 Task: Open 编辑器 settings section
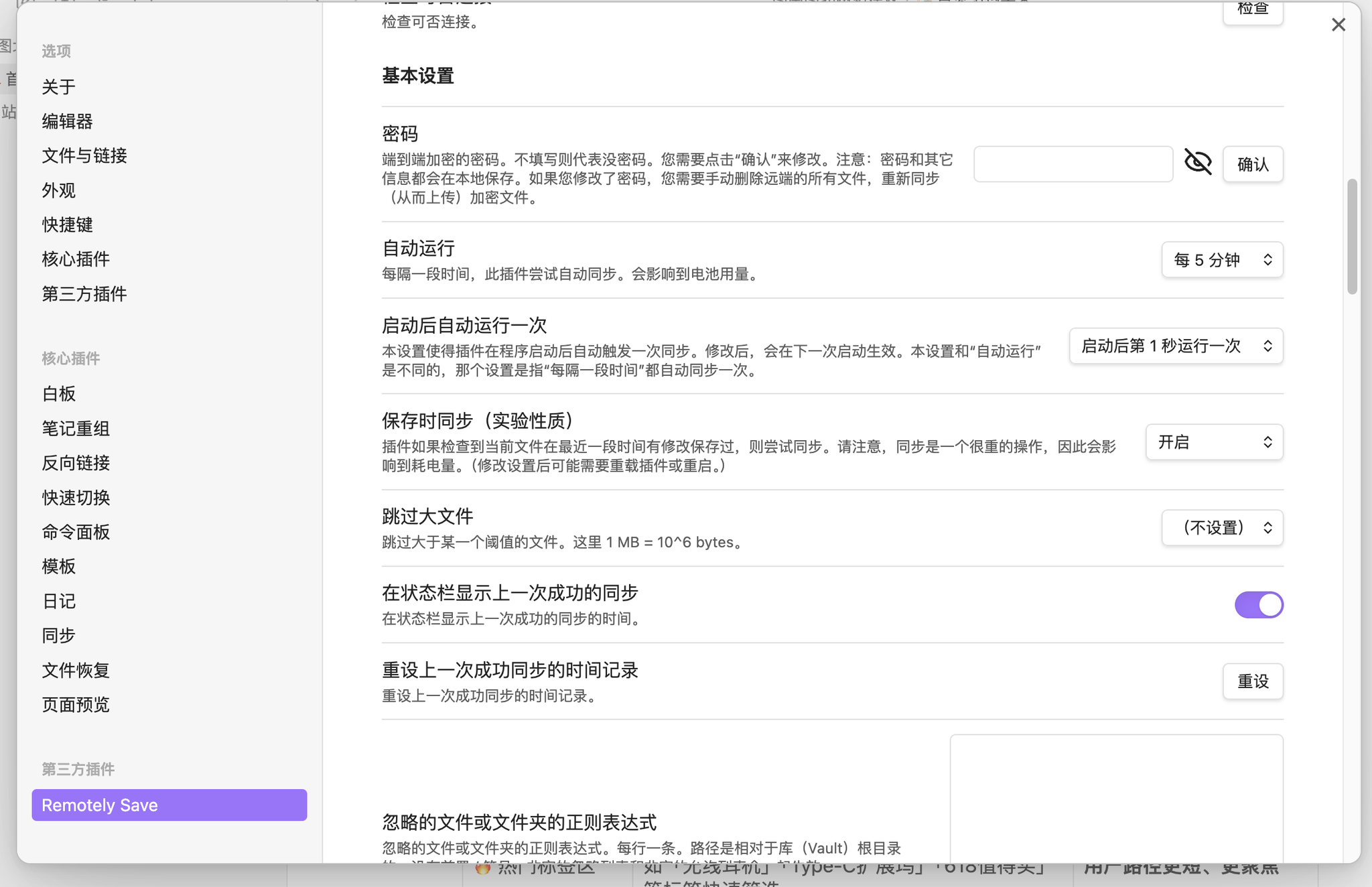(67, 121)
